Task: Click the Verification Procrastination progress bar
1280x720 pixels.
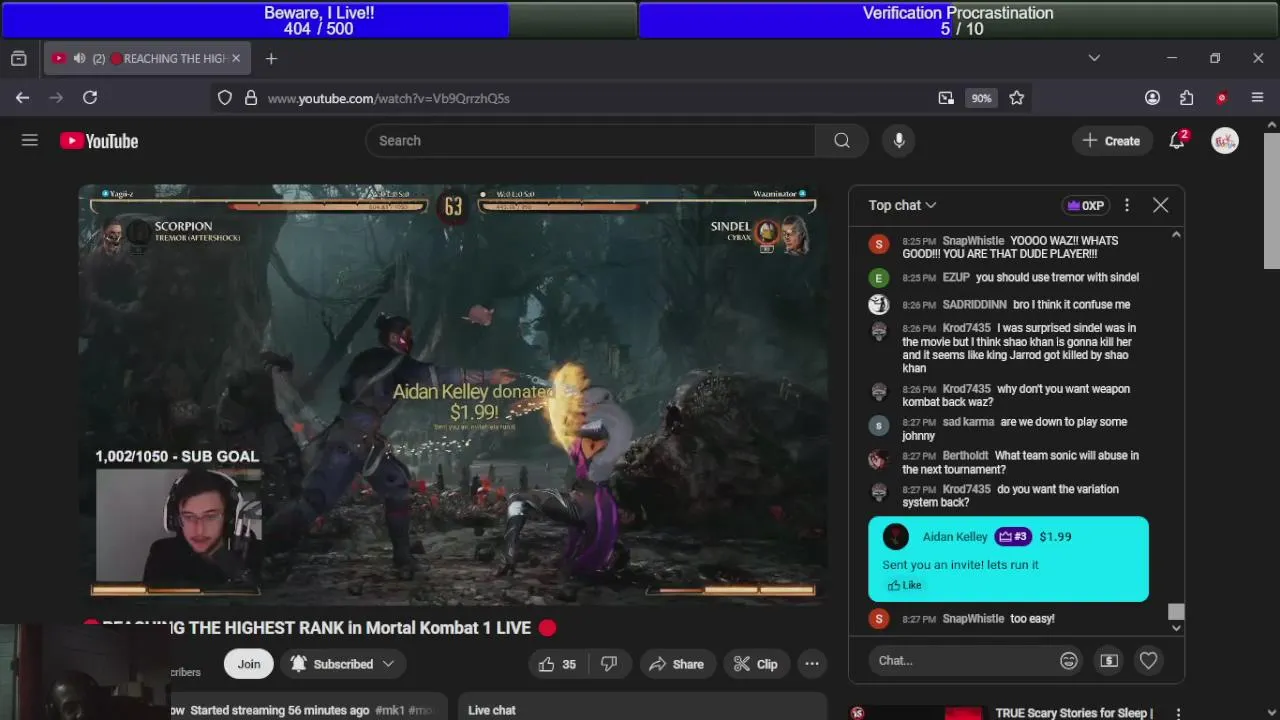Action: 958,20
